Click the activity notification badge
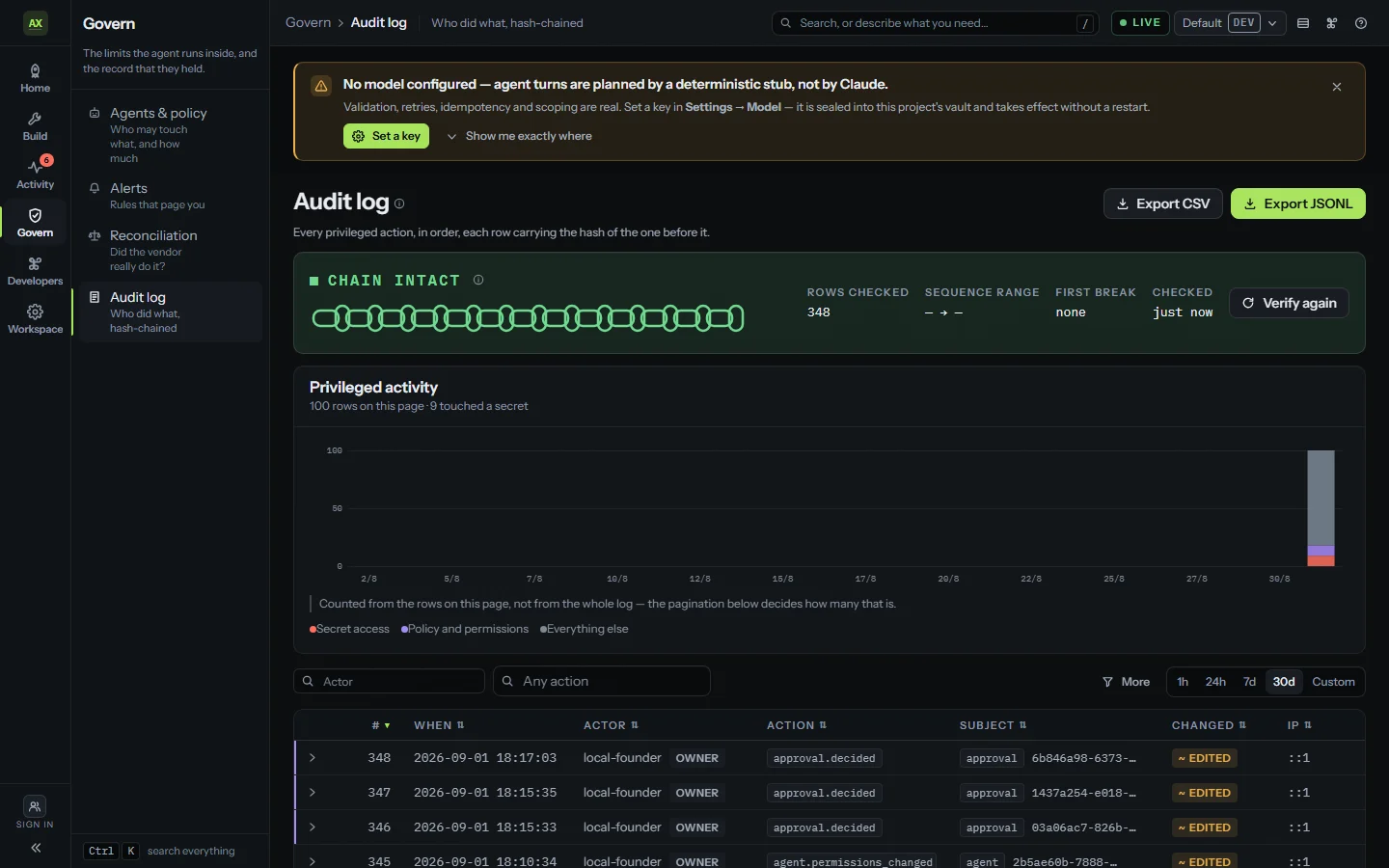This screenshot has width=1389, height=868. [x=46, y=160]
